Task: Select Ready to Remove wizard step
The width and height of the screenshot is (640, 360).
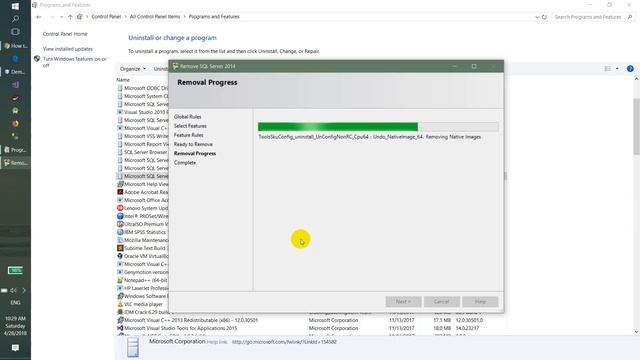Action: (x=193, y=144)
